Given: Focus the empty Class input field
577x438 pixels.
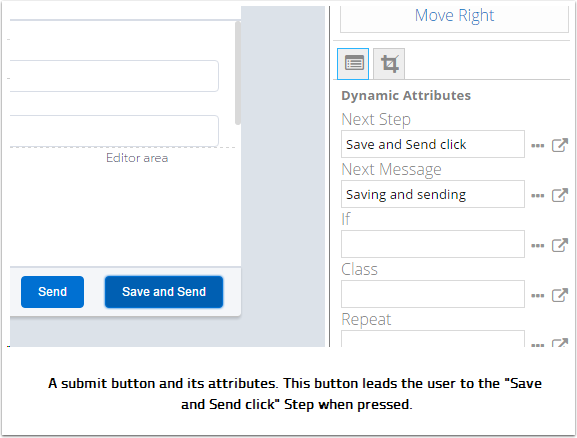Looking at the screenshot, I should [433, 294].
